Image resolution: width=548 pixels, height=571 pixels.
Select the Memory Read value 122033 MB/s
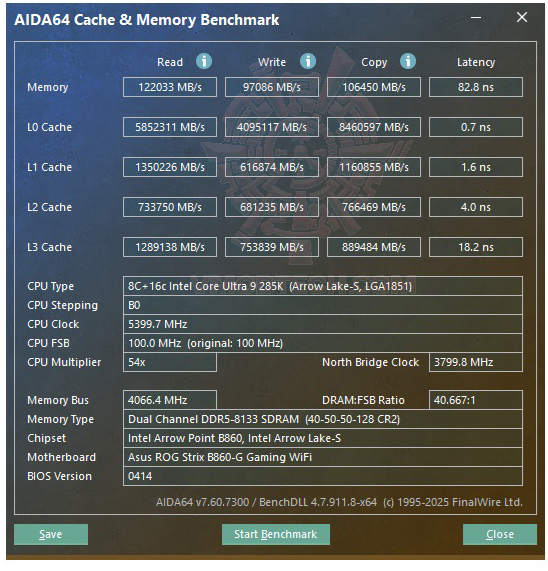pos(170,87)
